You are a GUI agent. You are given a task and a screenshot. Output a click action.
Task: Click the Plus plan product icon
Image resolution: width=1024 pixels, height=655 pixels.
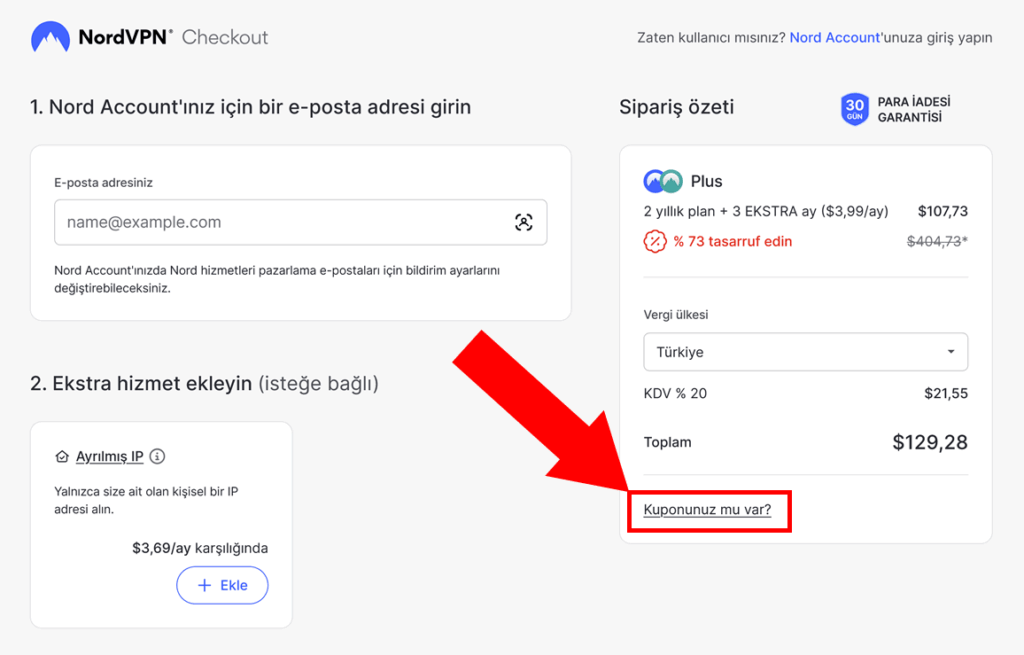662,181
